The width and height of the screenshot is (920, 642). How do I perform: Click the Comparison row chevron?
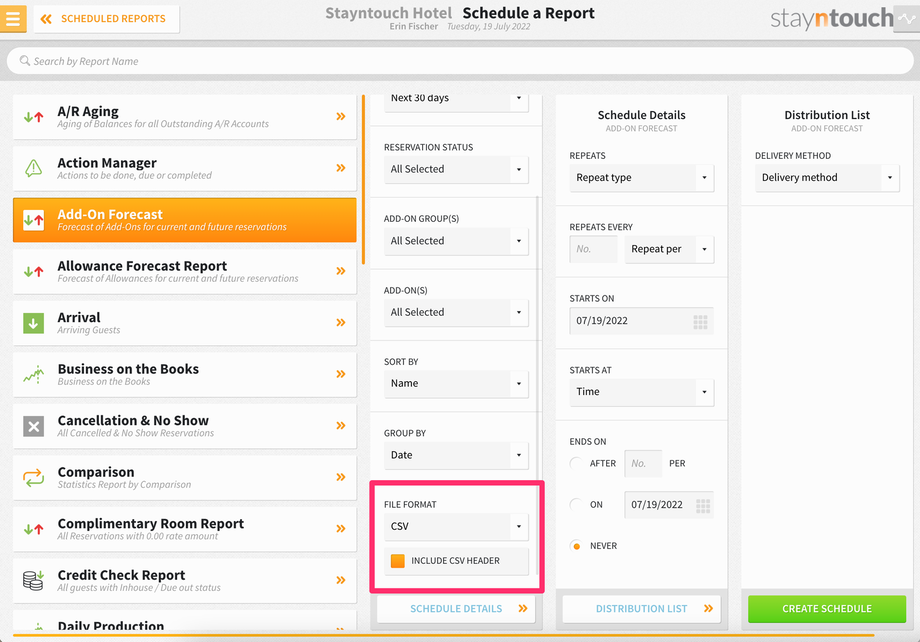click(x=341, y=477)
